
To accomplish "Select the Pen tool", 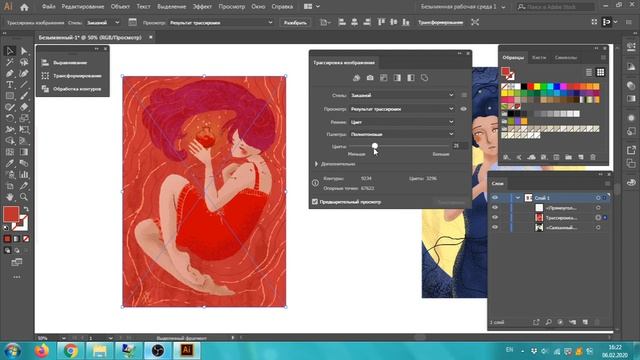I will click(x=10, y=73).
